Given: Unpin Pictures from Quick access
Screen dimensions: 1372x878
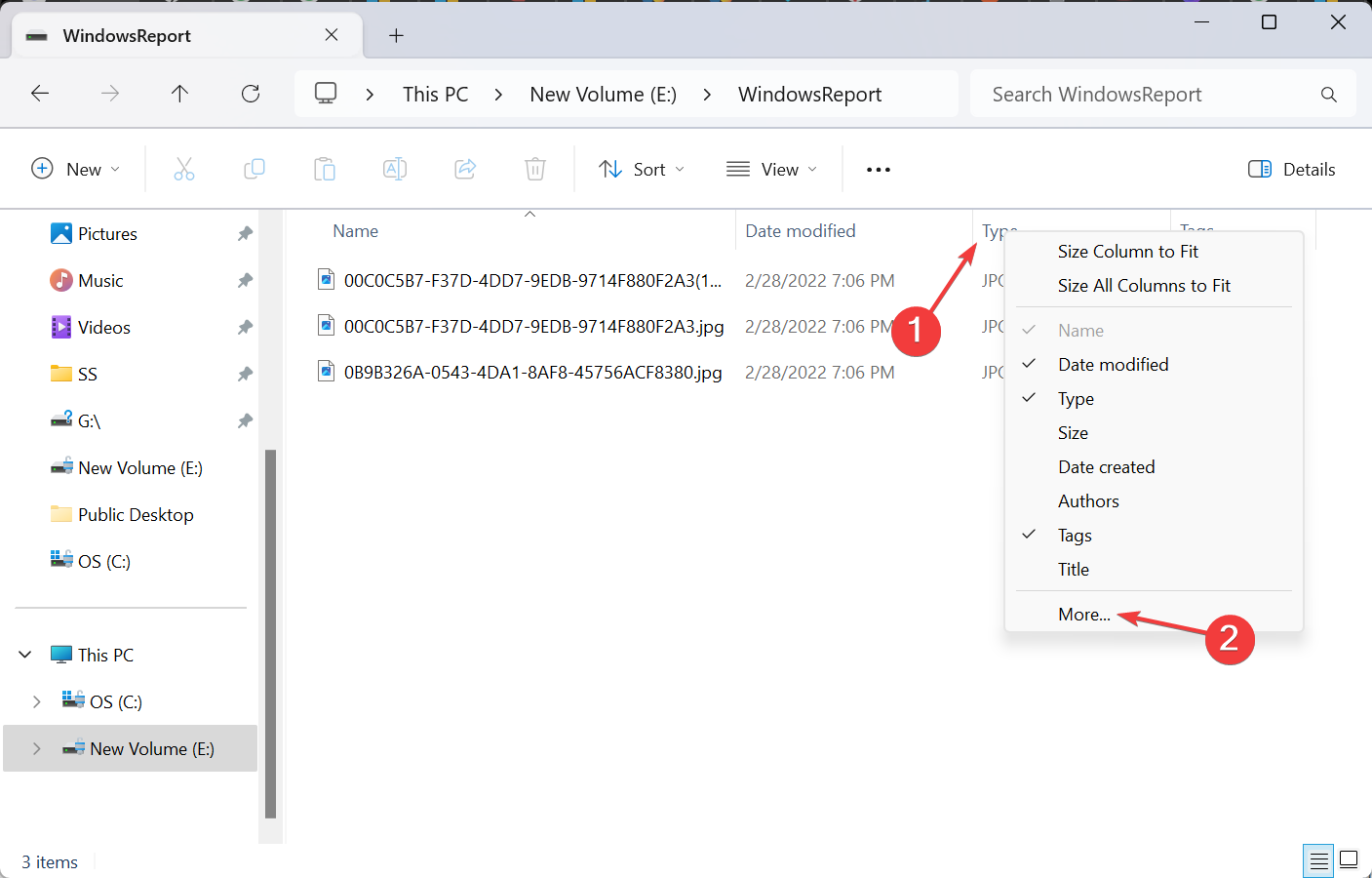Looking at the screenshot, I should coord(245,234).
